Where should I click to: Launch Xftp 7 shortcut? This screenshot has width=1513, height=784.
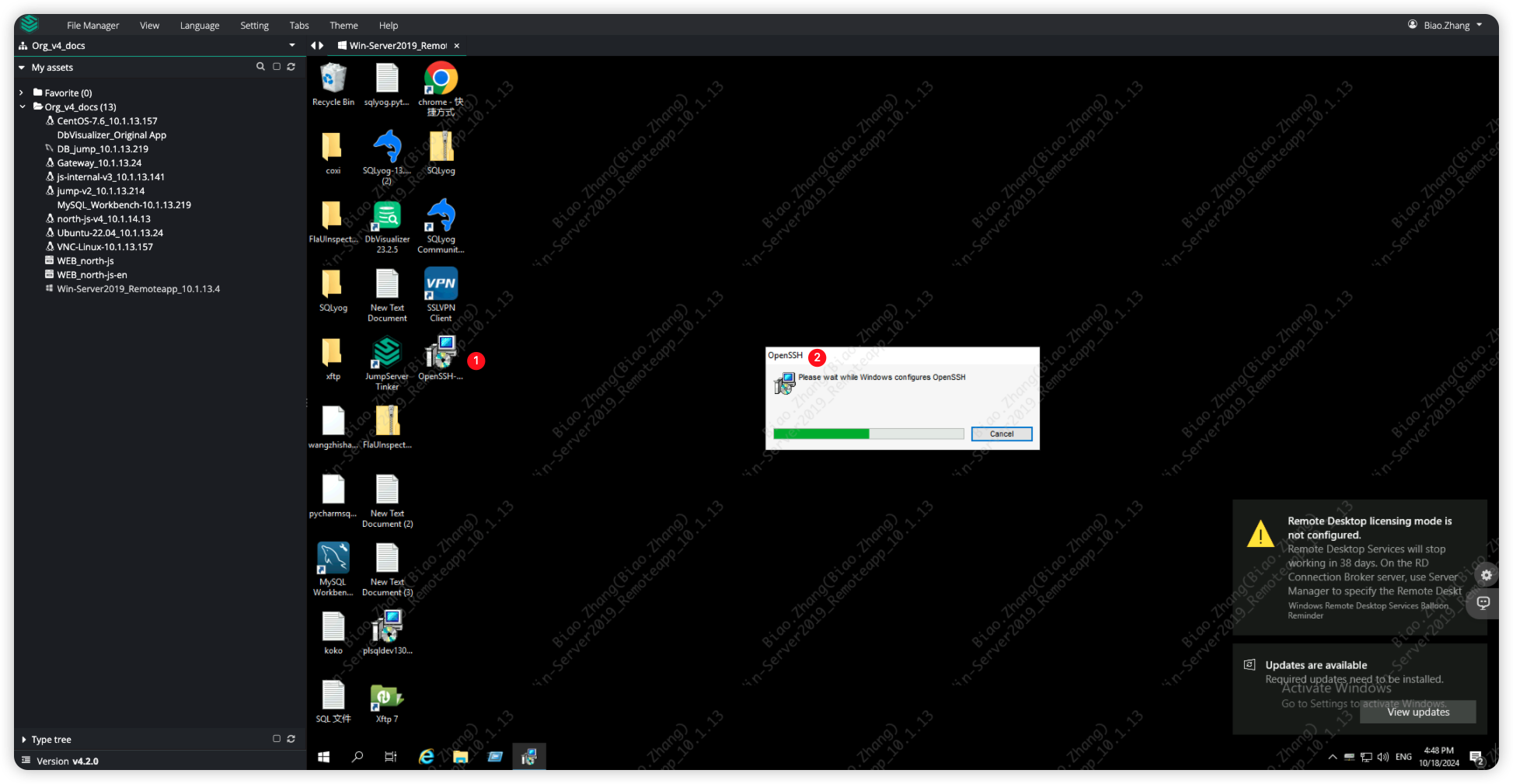387,702
